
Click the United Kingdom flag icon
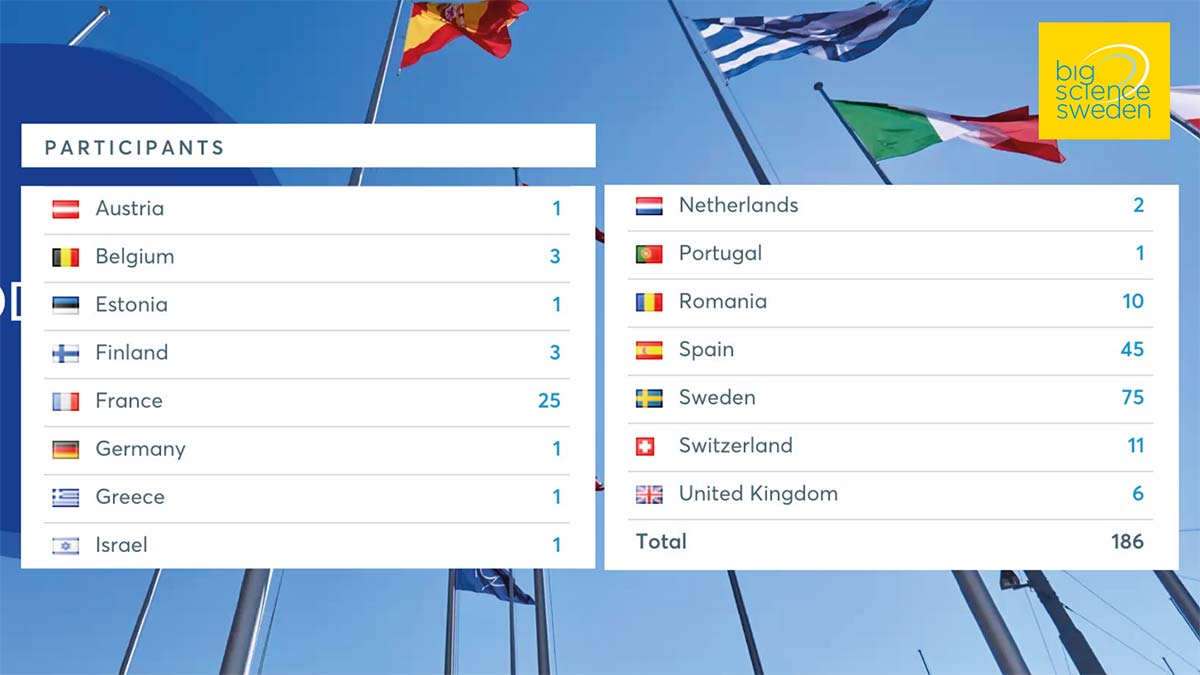[x=649, y=494]
